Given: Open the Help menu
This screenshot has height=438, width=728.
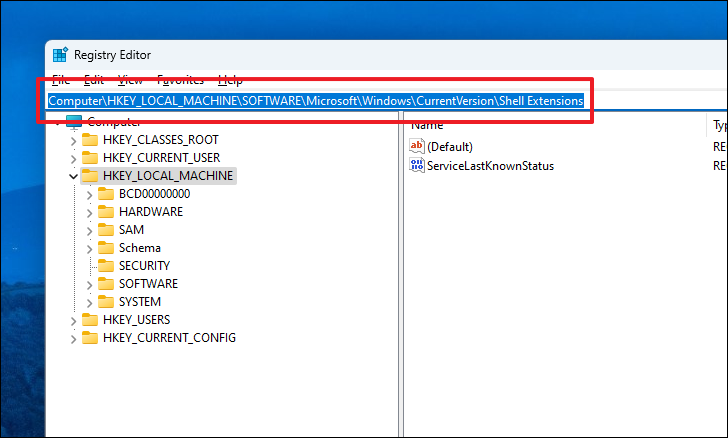Looking at the screenshot, I should pyautogui.click(x=230, y=80).
